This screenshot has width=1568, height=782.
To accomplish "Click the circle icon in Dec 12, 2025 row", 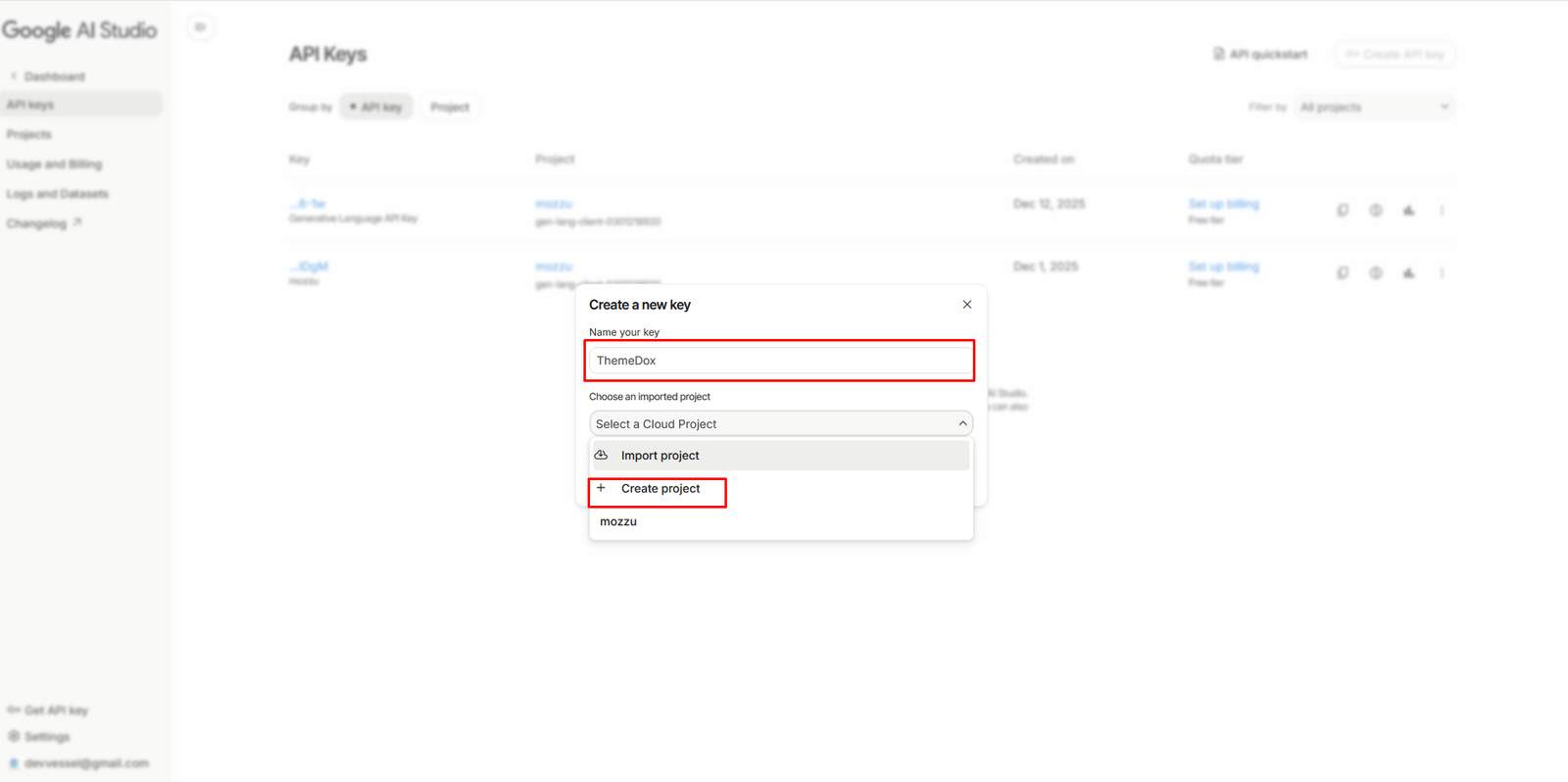I will [1376, 210].
